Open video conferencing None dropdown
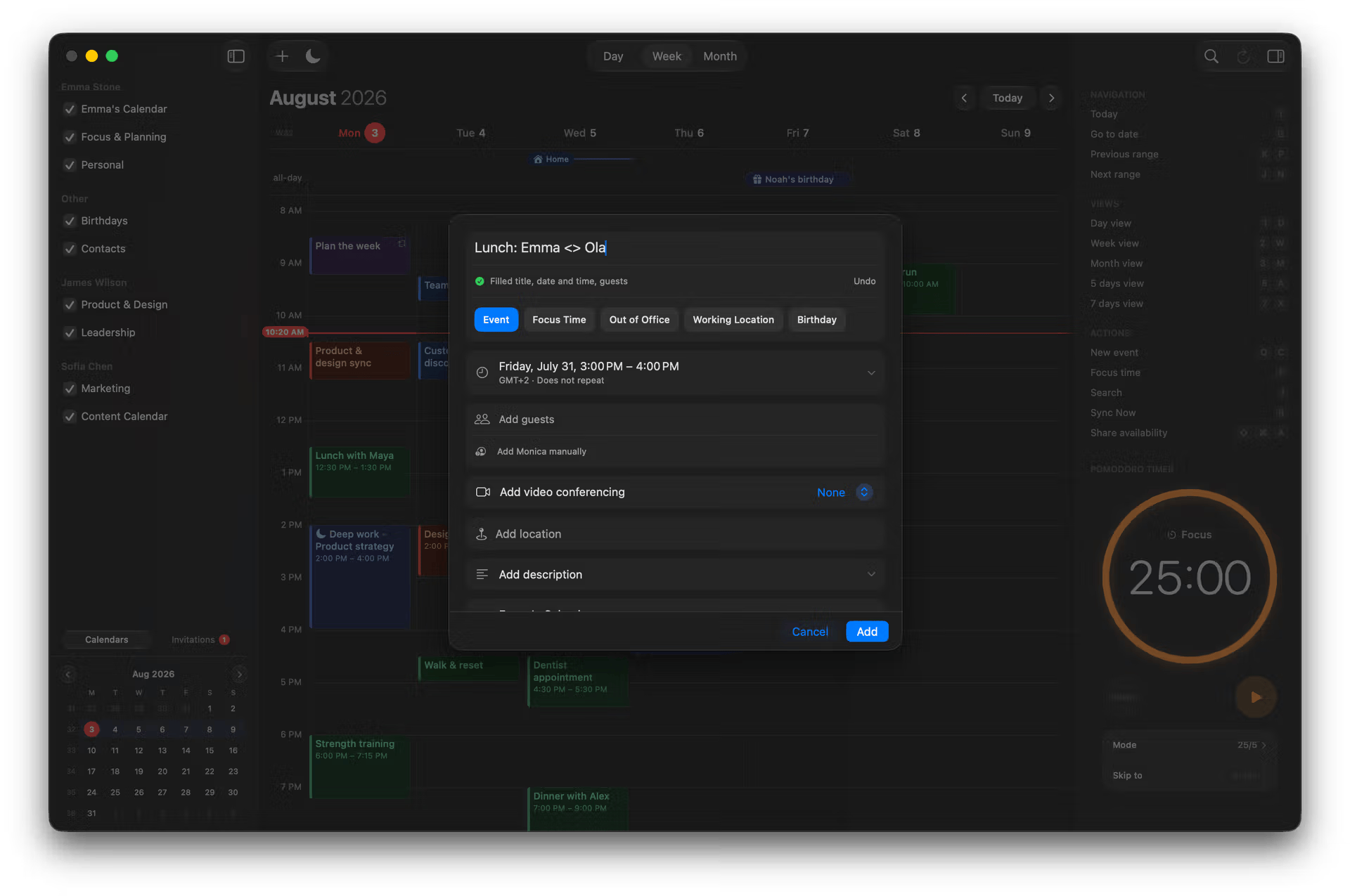The width and height of the screenshot is (1350, 896). pos(844,493)
